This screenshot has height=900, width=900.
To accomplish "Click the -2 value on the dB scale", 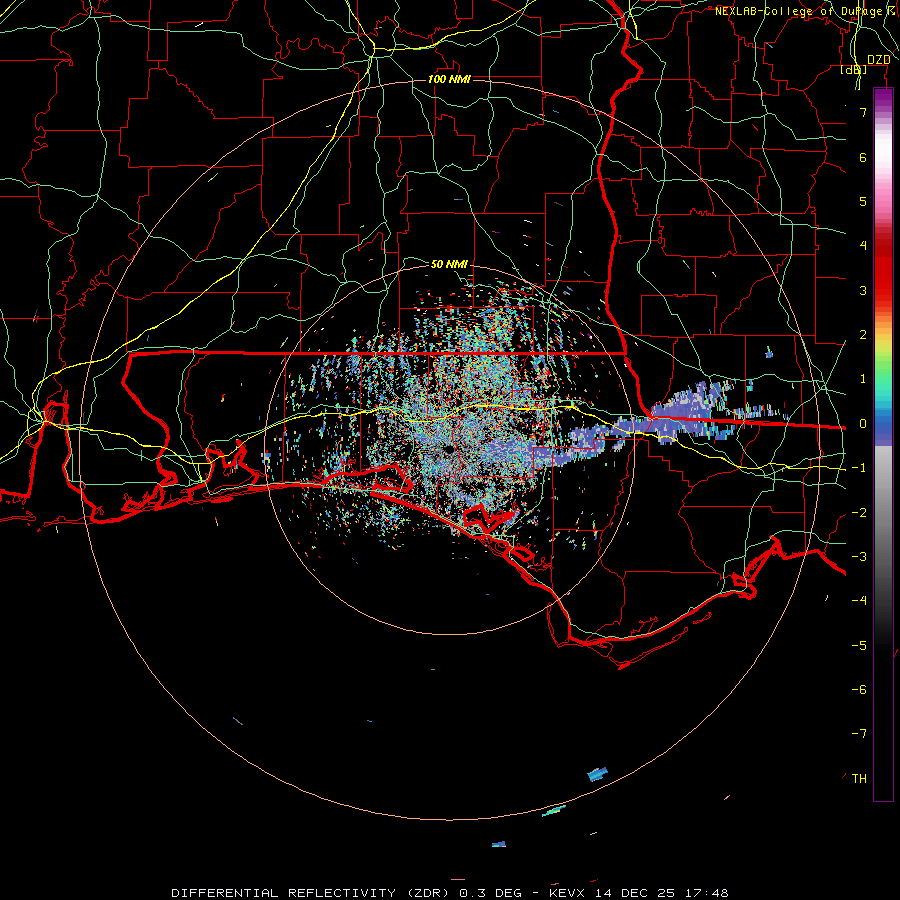I will pos(859,513).
